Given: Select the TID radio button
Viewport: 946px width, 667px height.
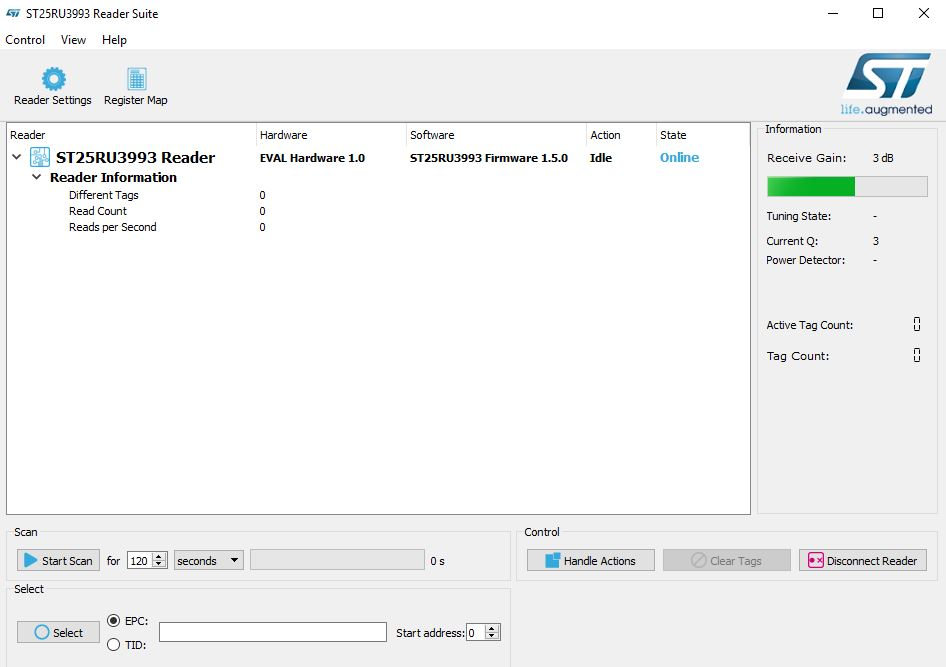Looking at the screenshot, I should click(113, 645).
